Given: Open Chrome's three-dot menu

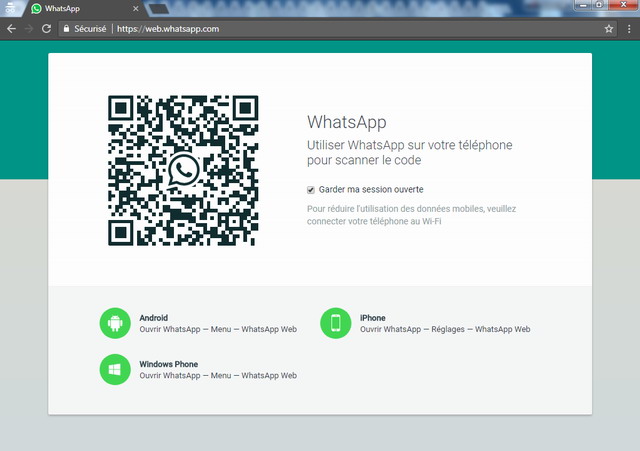Looking at the screenshot, I should (x=629, y=29).
